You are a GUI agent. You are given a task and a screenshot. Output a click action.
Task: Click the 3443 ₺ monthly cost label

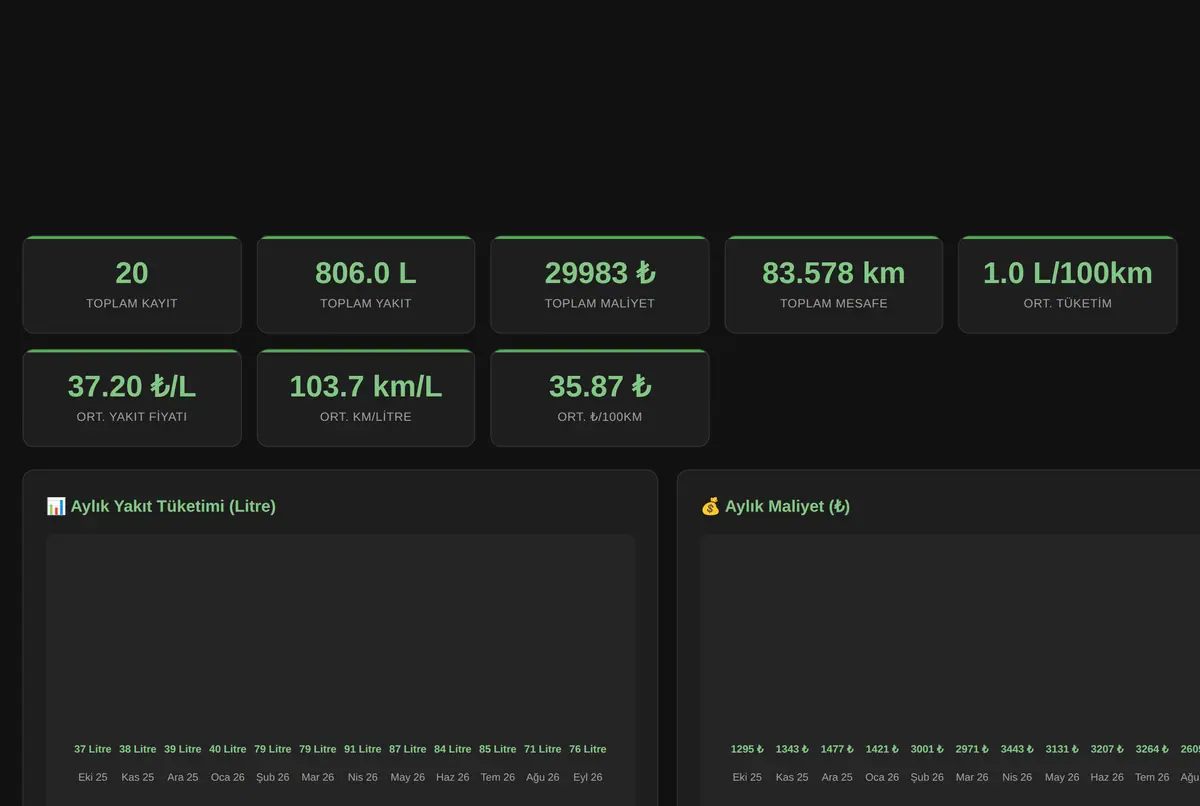click(x=1017, y=749)
